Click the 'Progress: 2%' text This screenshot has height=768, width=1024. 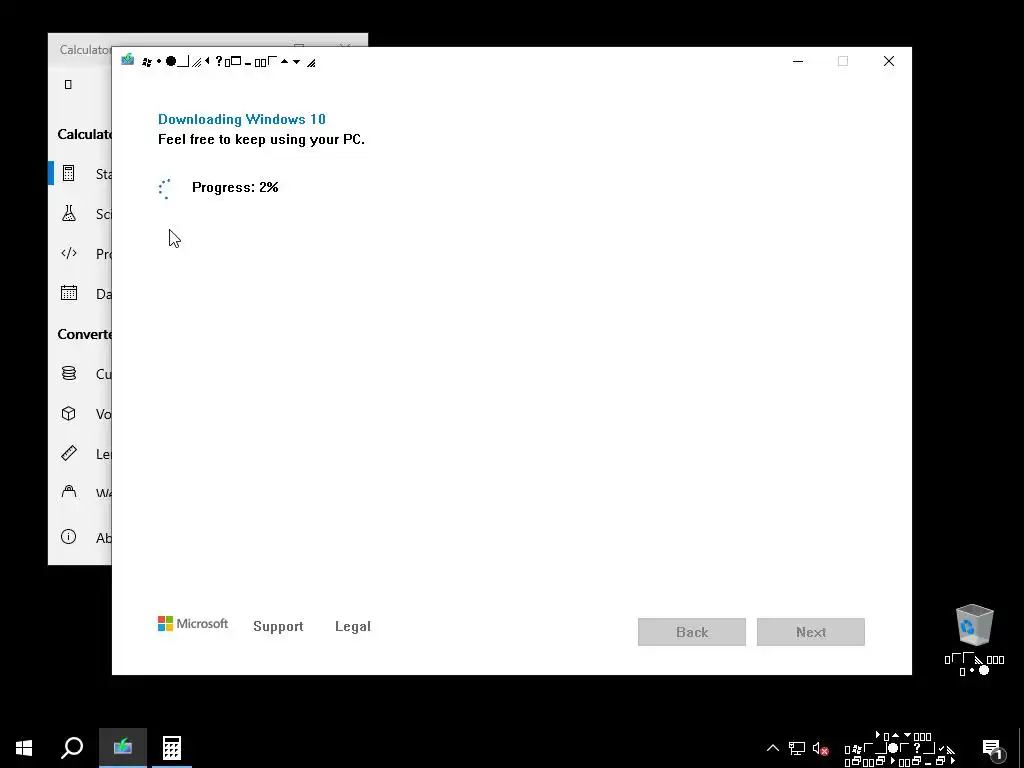(x=235, y=187)
